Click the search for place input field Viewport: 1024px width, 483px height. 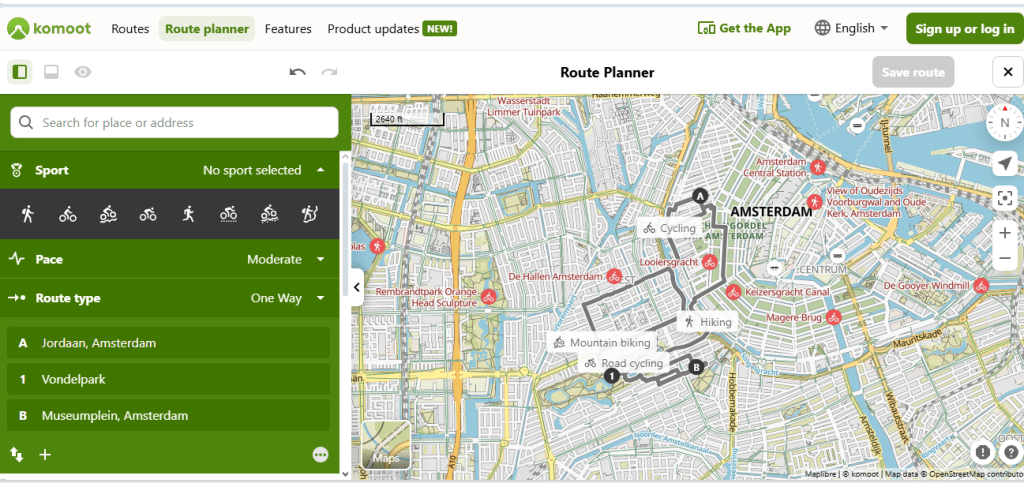[x=175, y=122]
